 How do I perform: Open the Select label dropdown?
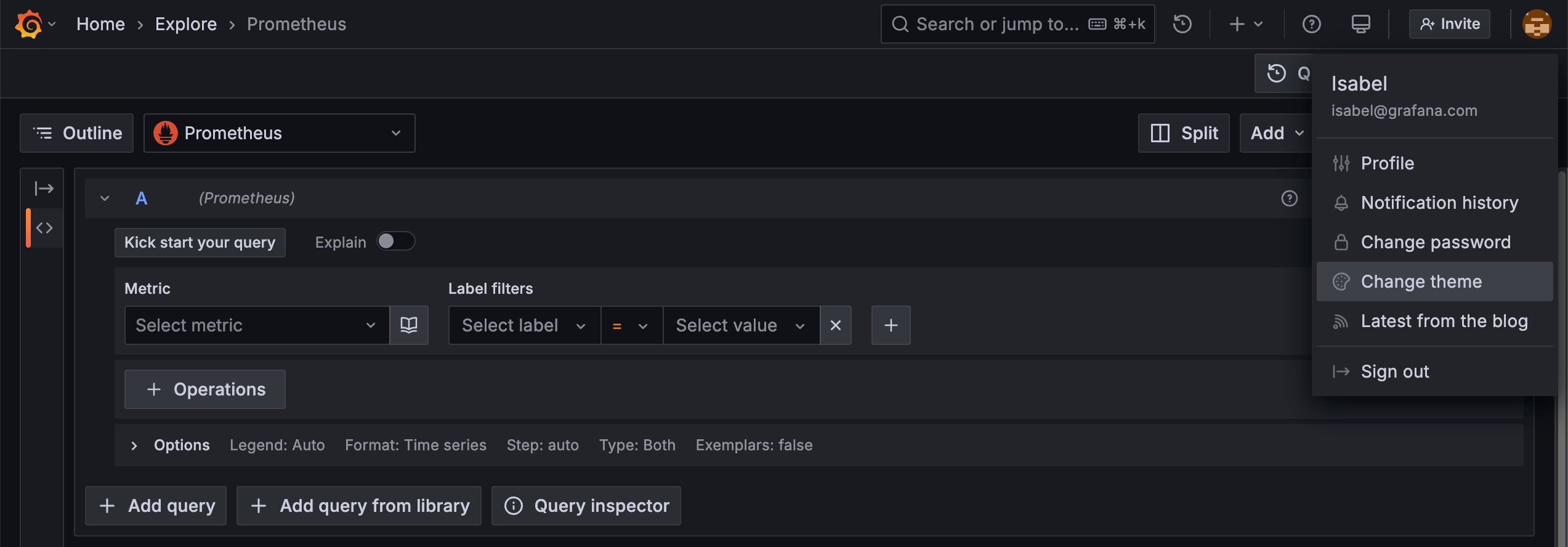coord(523,325)
